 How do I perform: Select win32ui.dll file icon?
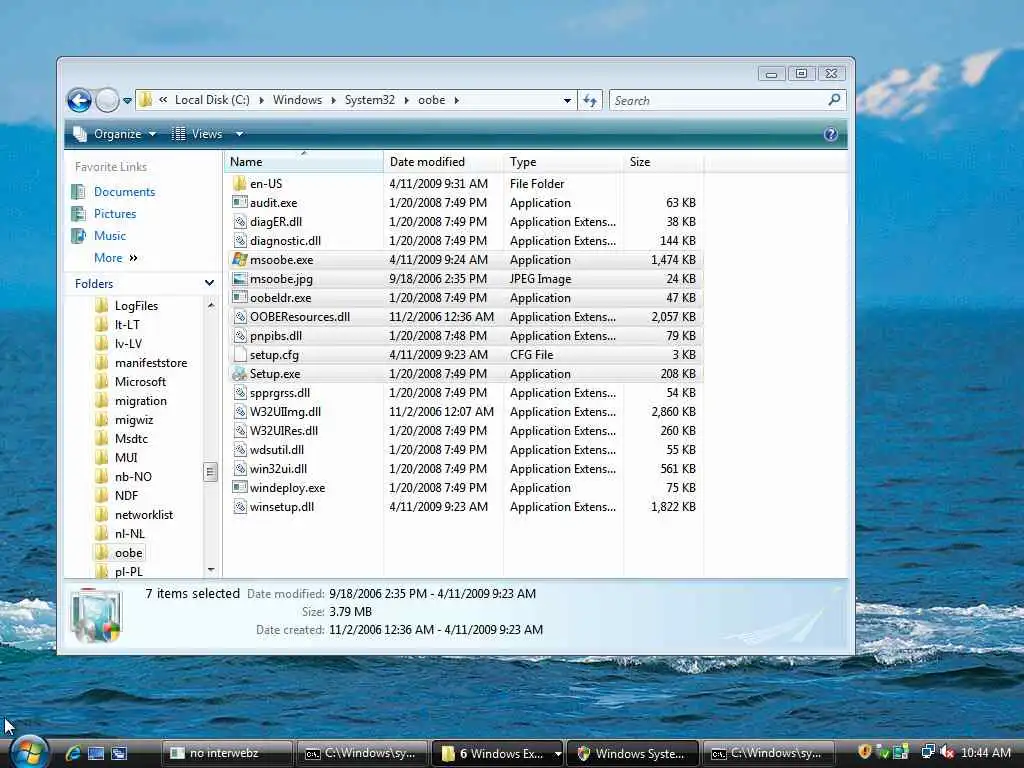(240, 468)
